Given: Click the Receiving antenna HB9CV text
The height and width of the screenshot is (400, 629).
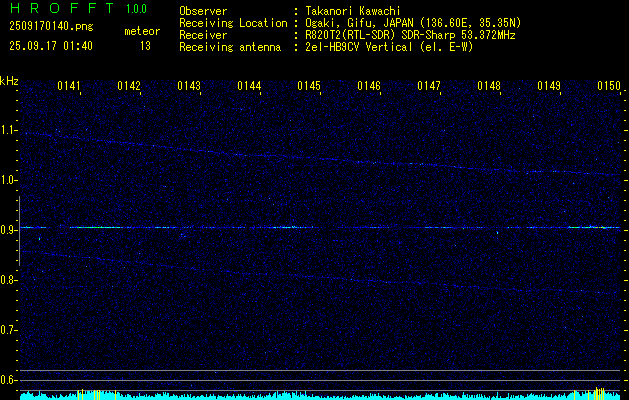Looking at the screenshot, I should [402, 46].
